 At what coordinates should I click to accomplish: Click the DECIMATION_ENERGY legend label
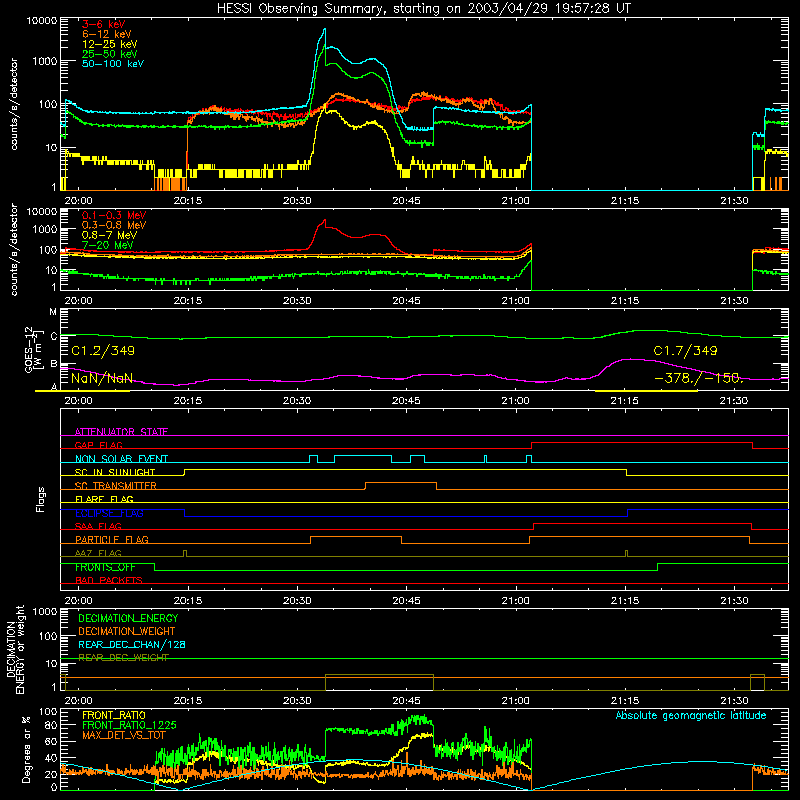pos(128,618)
